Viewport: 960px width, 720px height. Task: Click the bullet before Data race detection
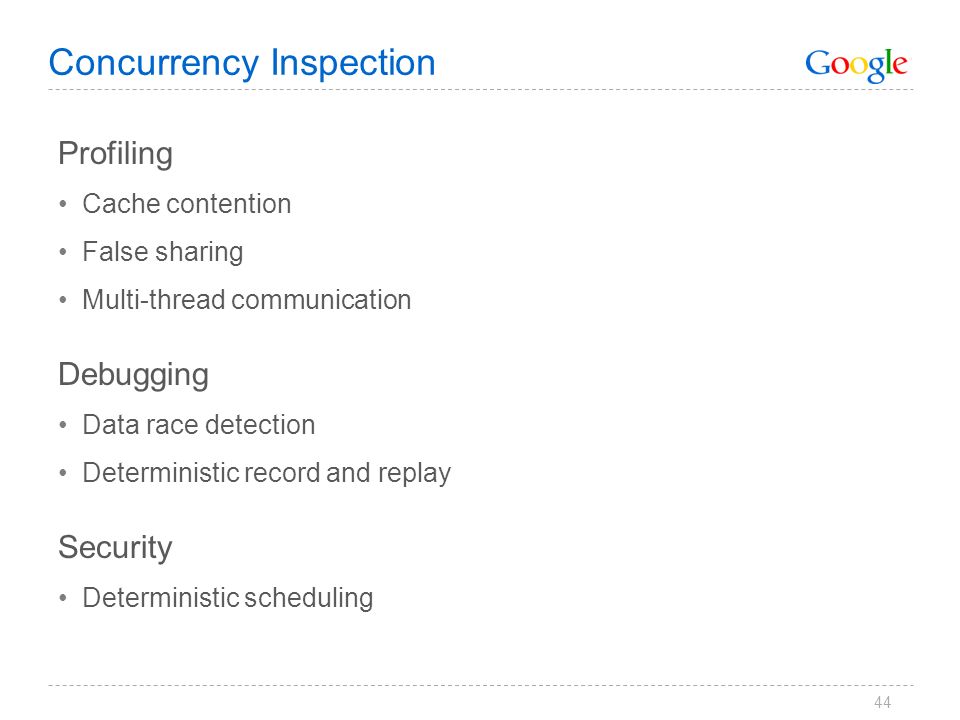click(62, 426)
